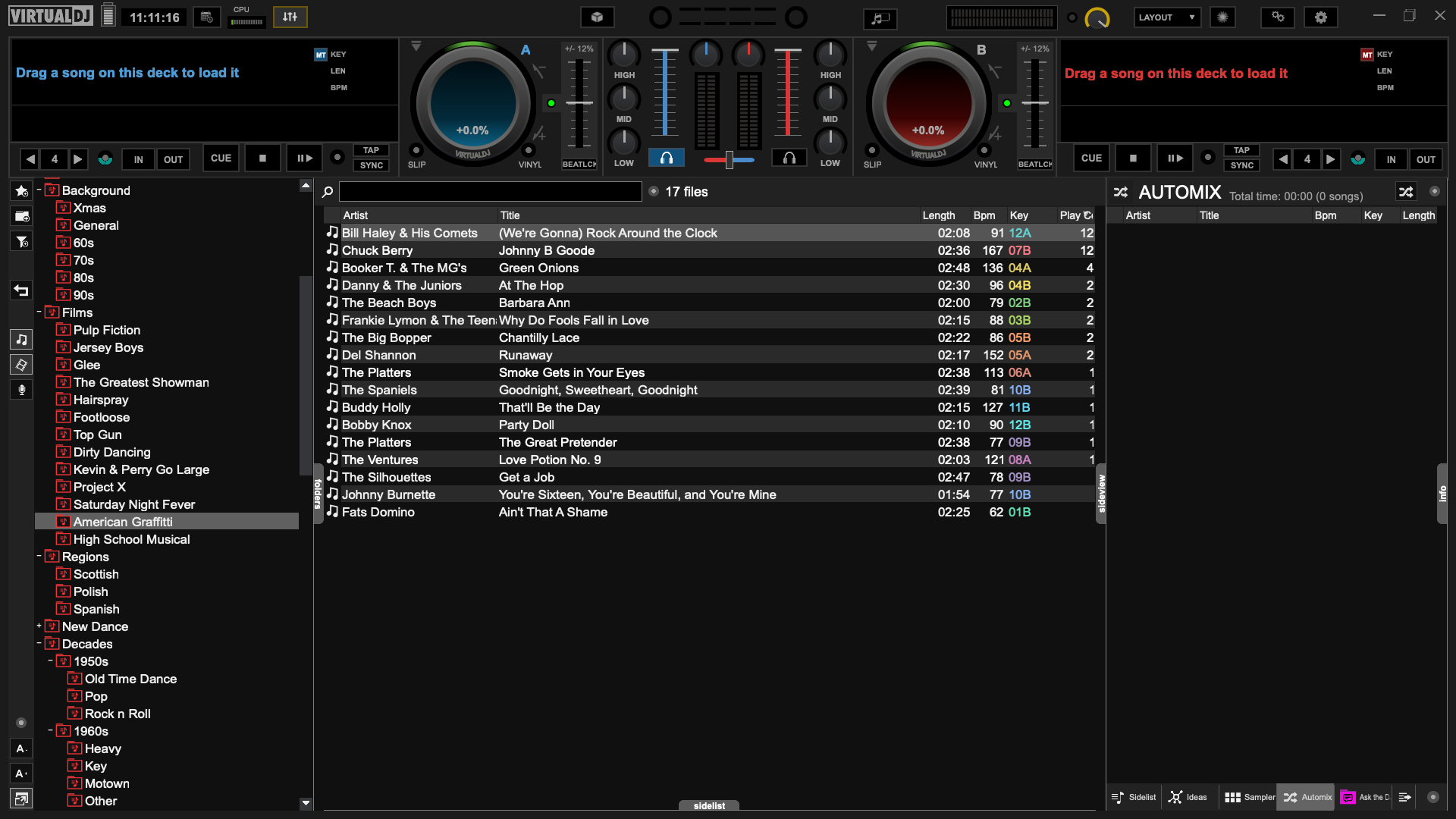Switch to the Sidelist tab
The width and height of the screenshot is (1456, 819).
pyautogui.click(x=1134, y=797)
